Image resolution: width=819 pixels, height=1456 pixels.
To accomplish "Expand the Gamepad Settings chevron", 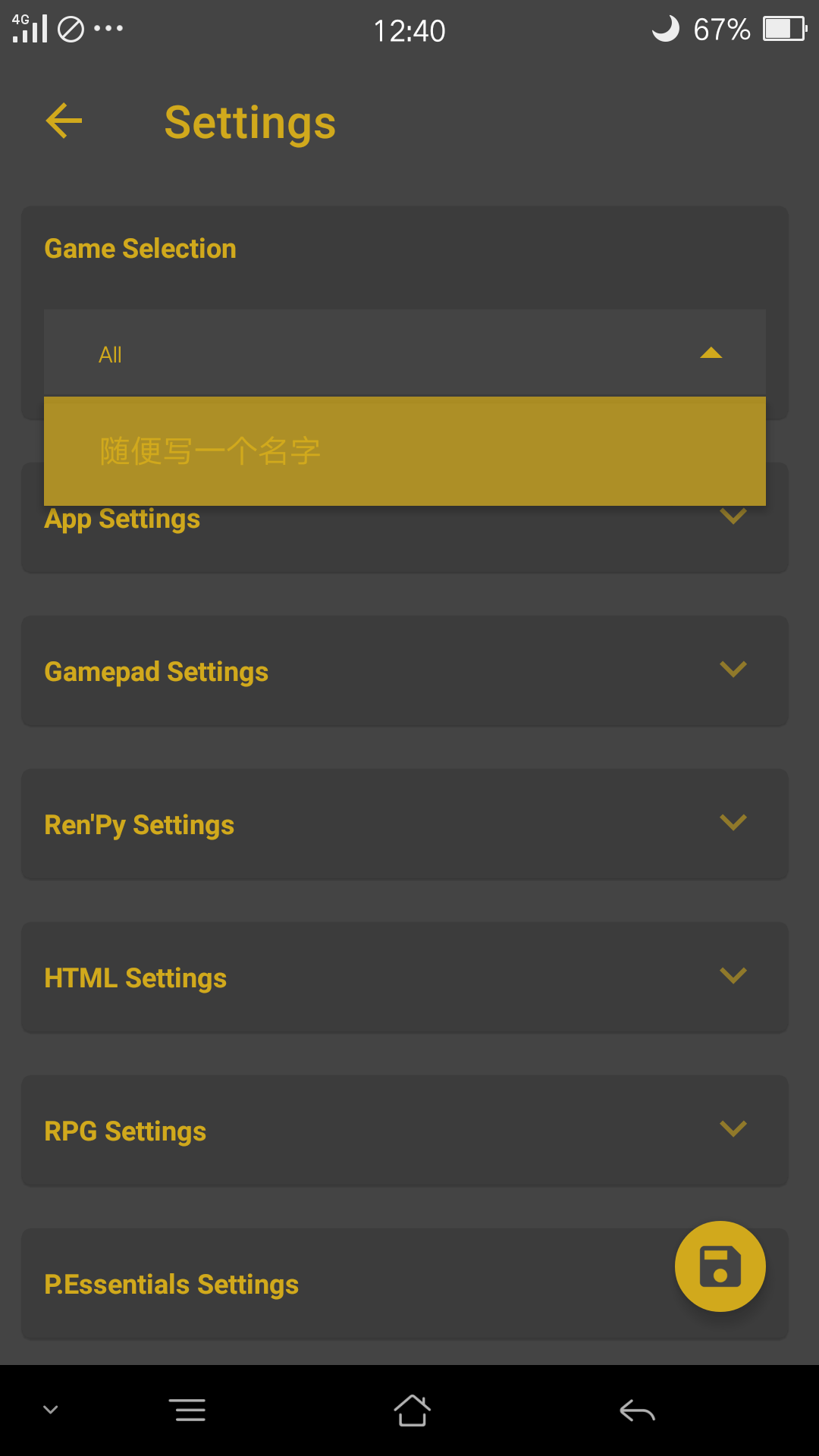I will pyautogui.click(x=733, y=670).
